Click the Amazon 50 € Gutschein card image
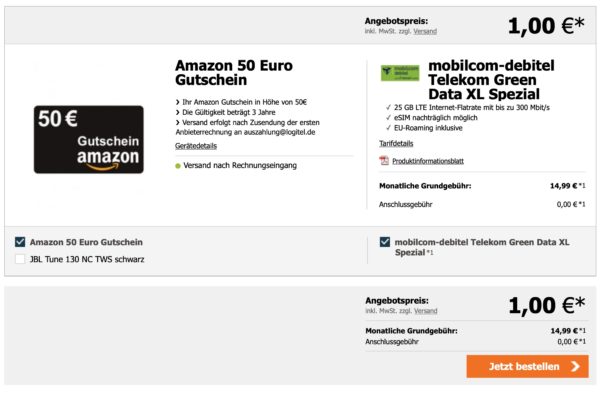This screenshot has width=600, height=393. click(89, 139)
